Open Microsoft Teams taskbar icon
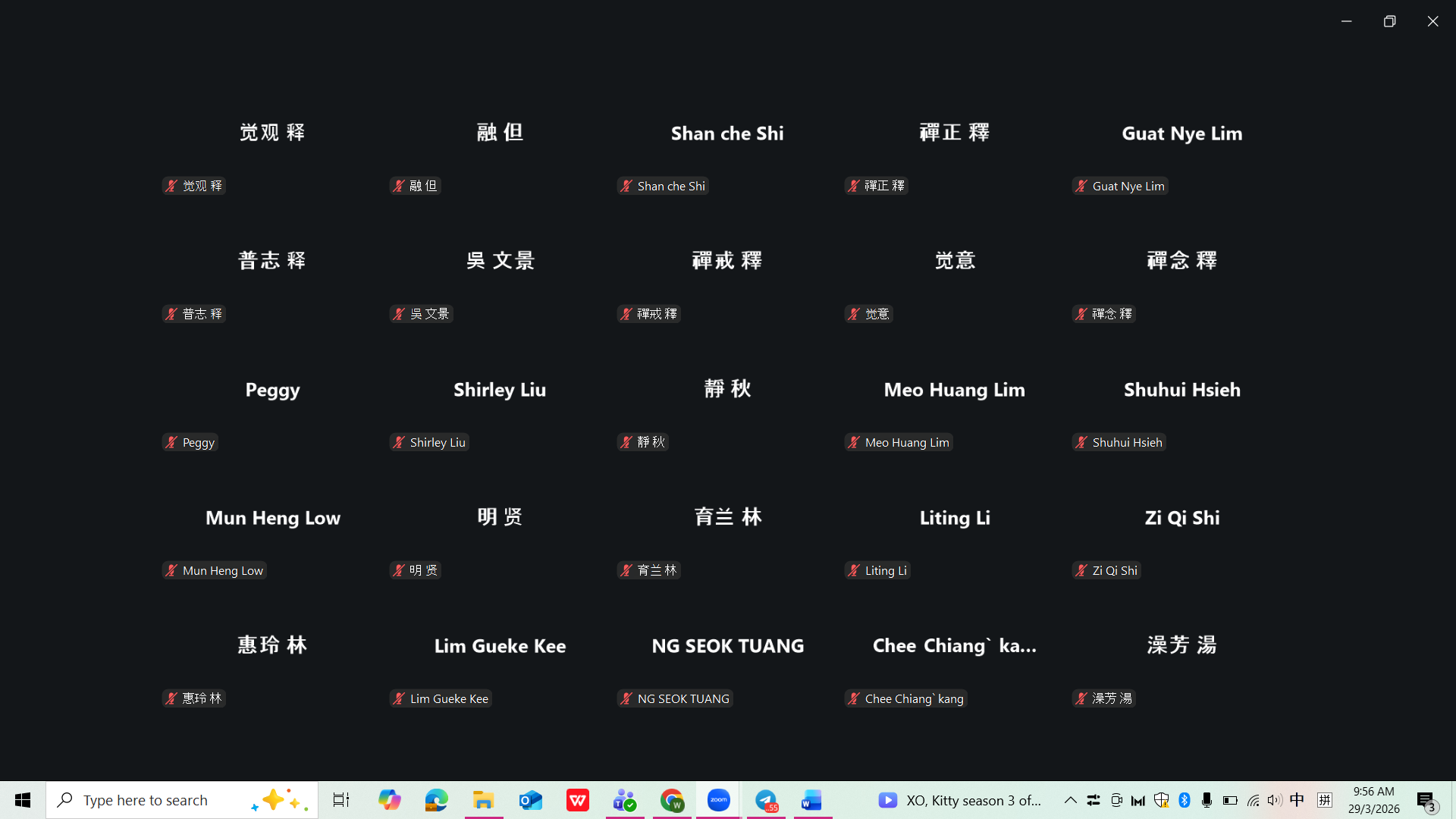The height and width of the screenshot is (819, 1456). pyautogui.click(x=625, y=800)
